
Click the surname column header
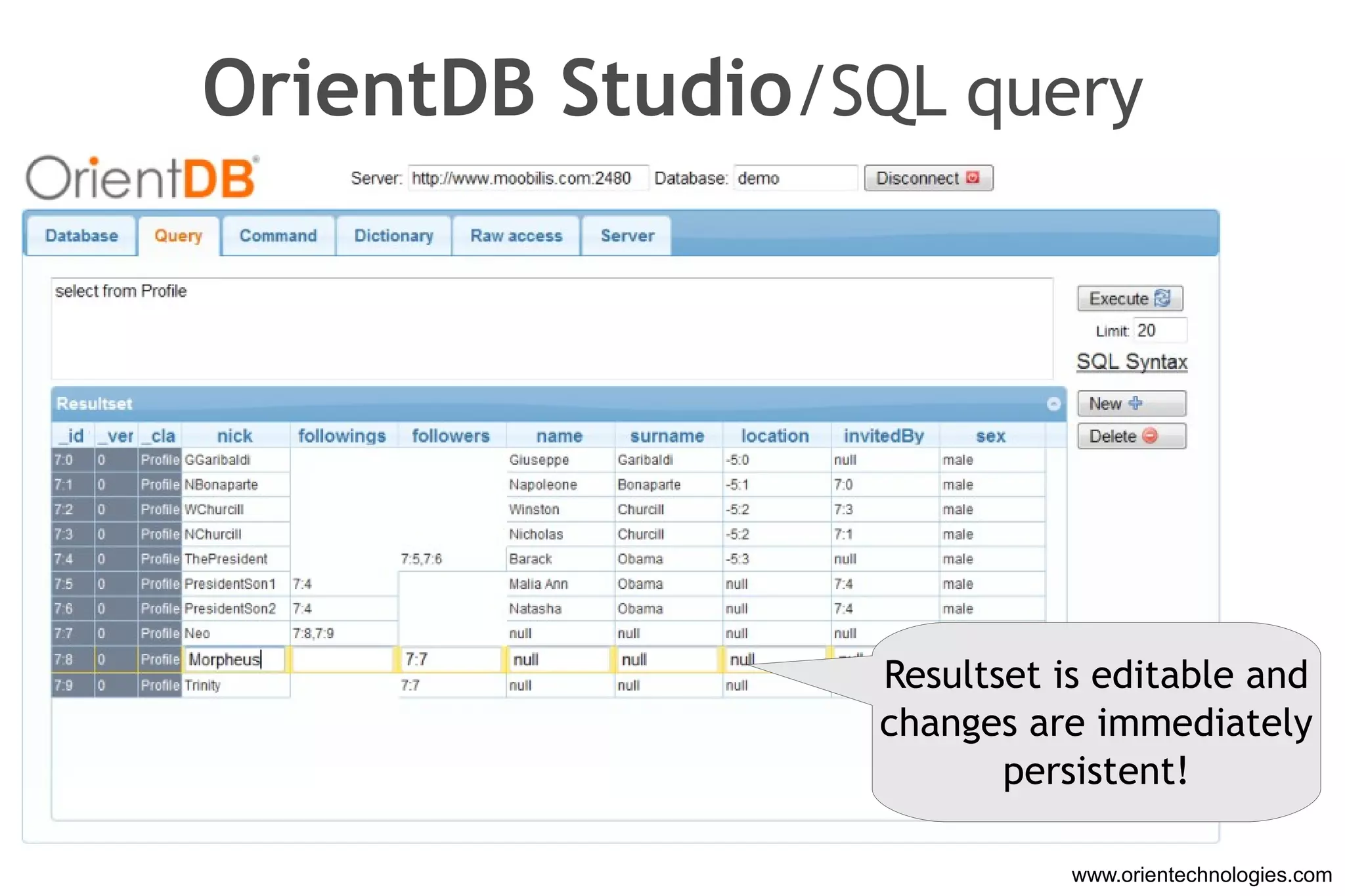point(667,436)
